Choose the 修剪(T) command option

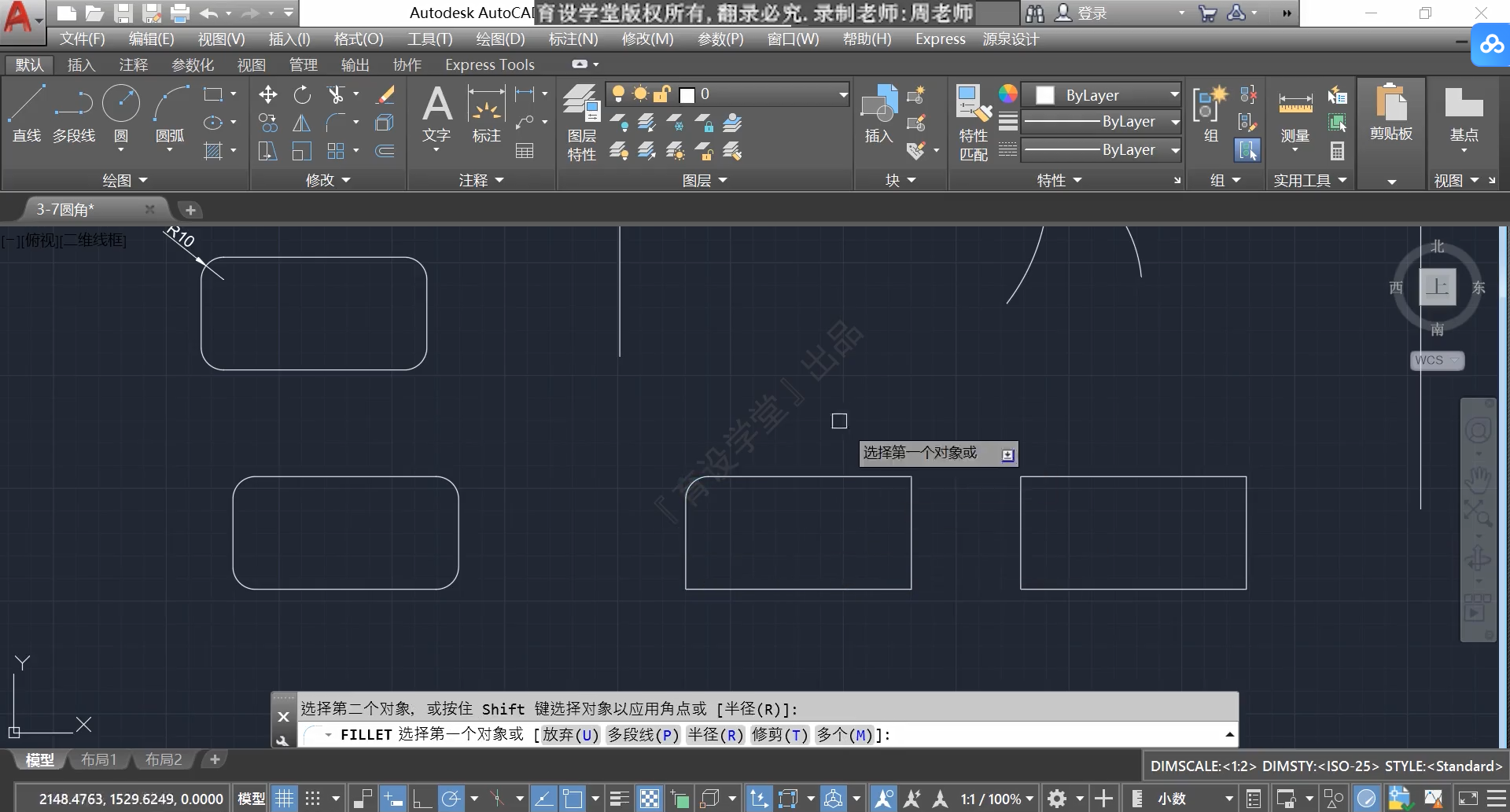(x=779, y=734)
